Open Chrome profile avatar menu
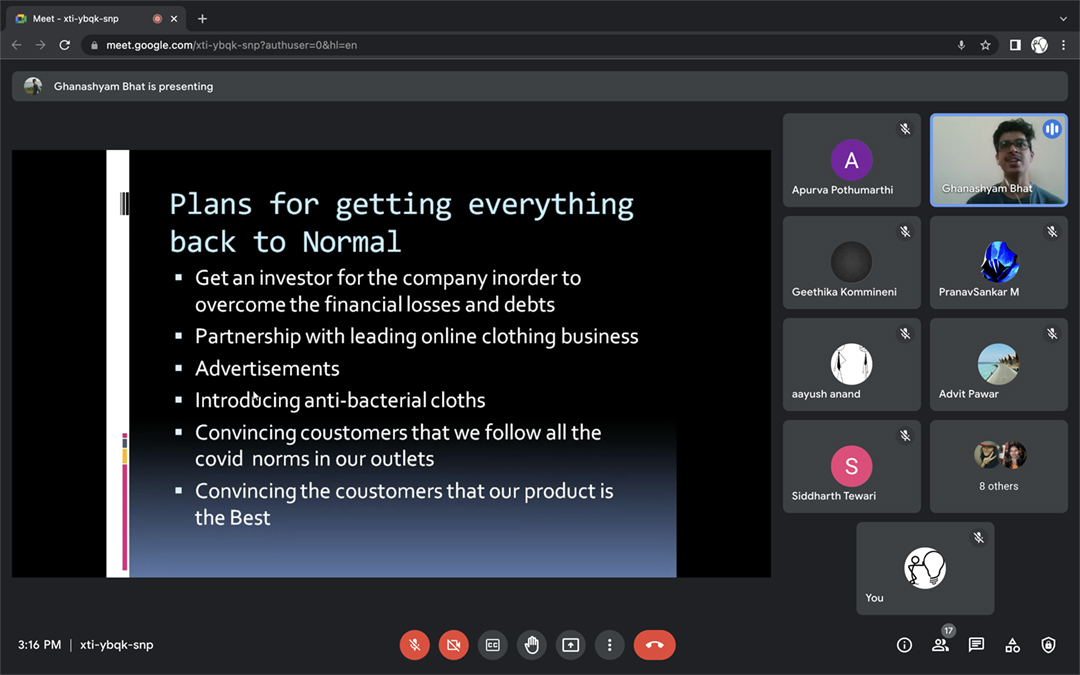 1039,45
